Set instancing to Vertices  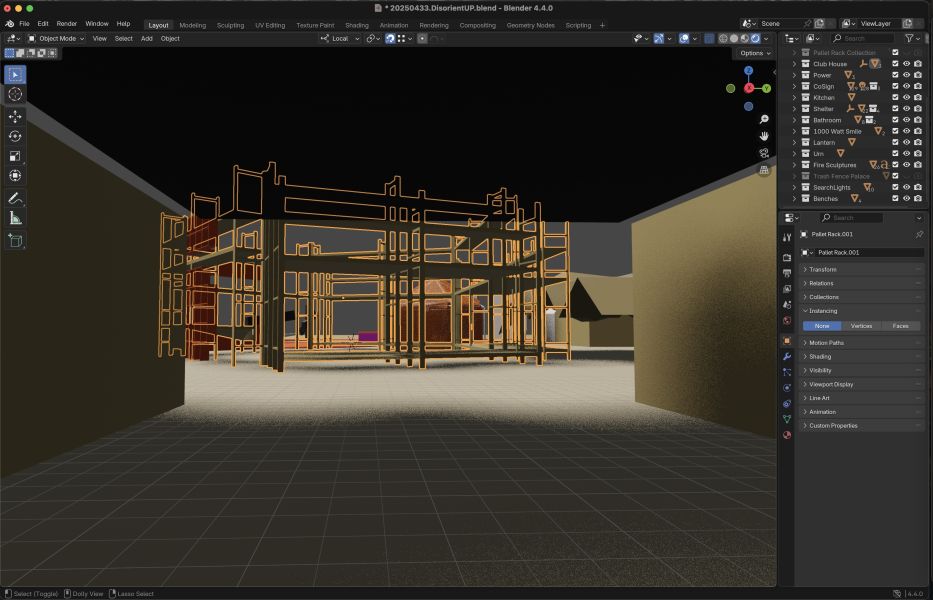[861, 326]
